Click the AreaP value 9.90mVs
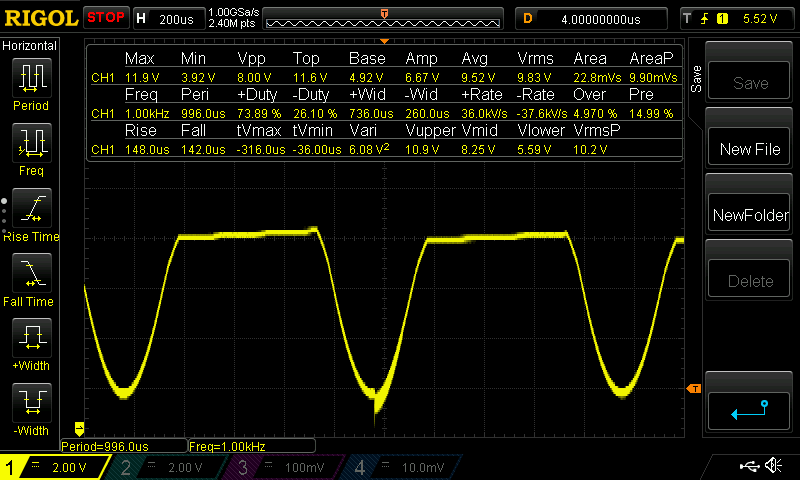Viewport: 800px width, 480px height. click(654, 78)
